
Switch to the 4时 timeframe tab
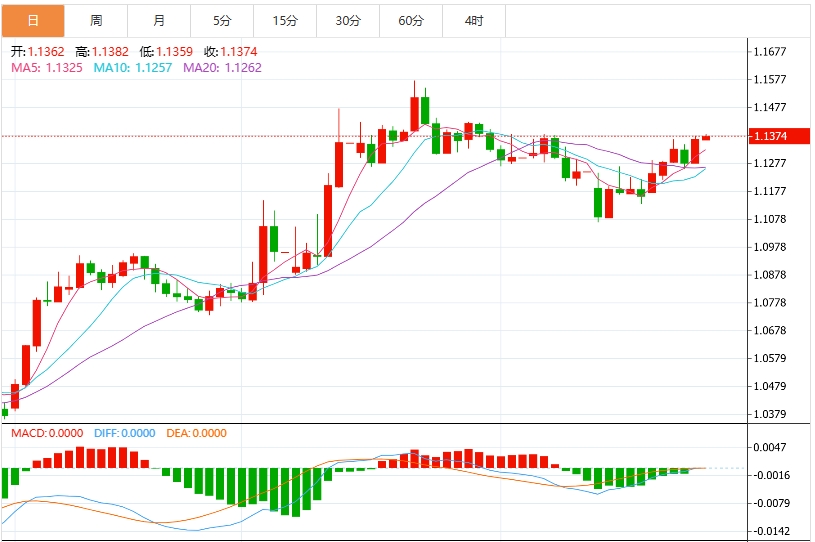474,21
